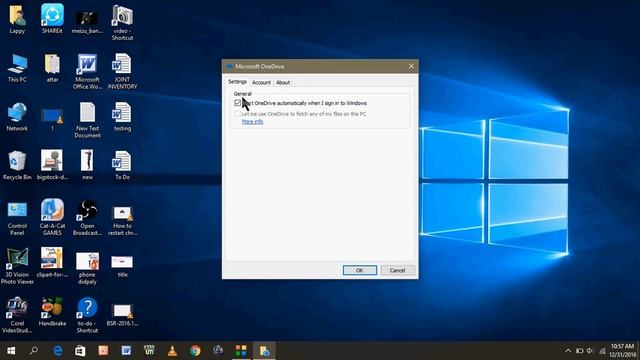Launch SHAREit from the desktop
Viewport: 640px width, 360px height.
pos(52,19)
